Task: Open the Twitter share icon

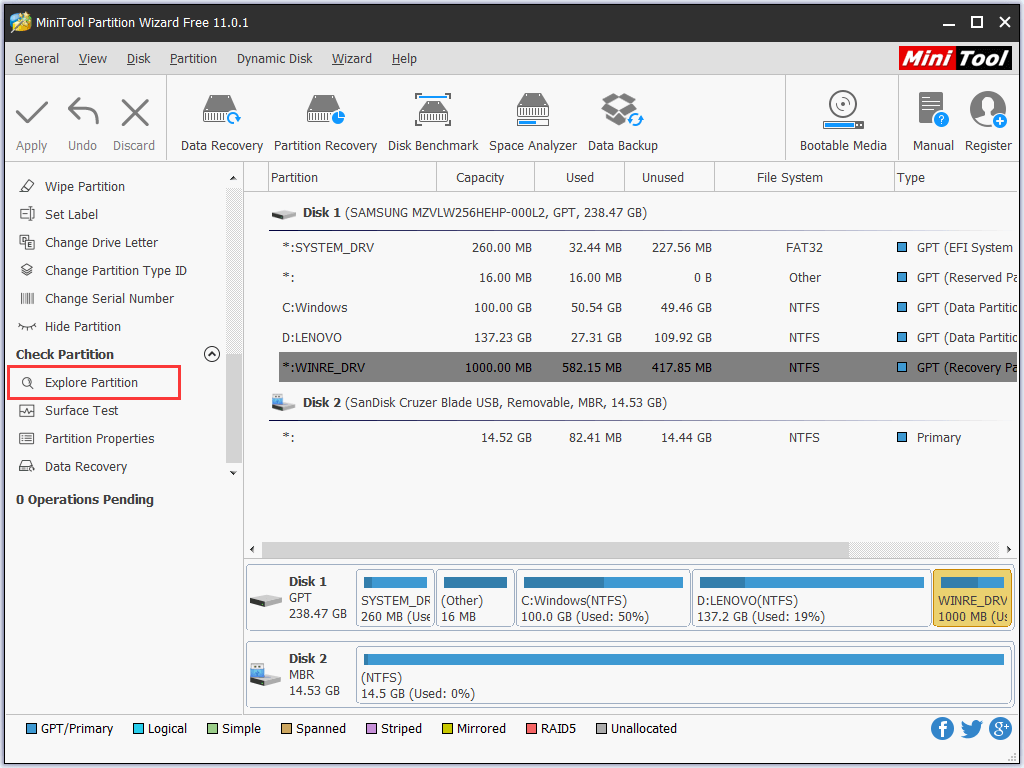Action: 971,728
